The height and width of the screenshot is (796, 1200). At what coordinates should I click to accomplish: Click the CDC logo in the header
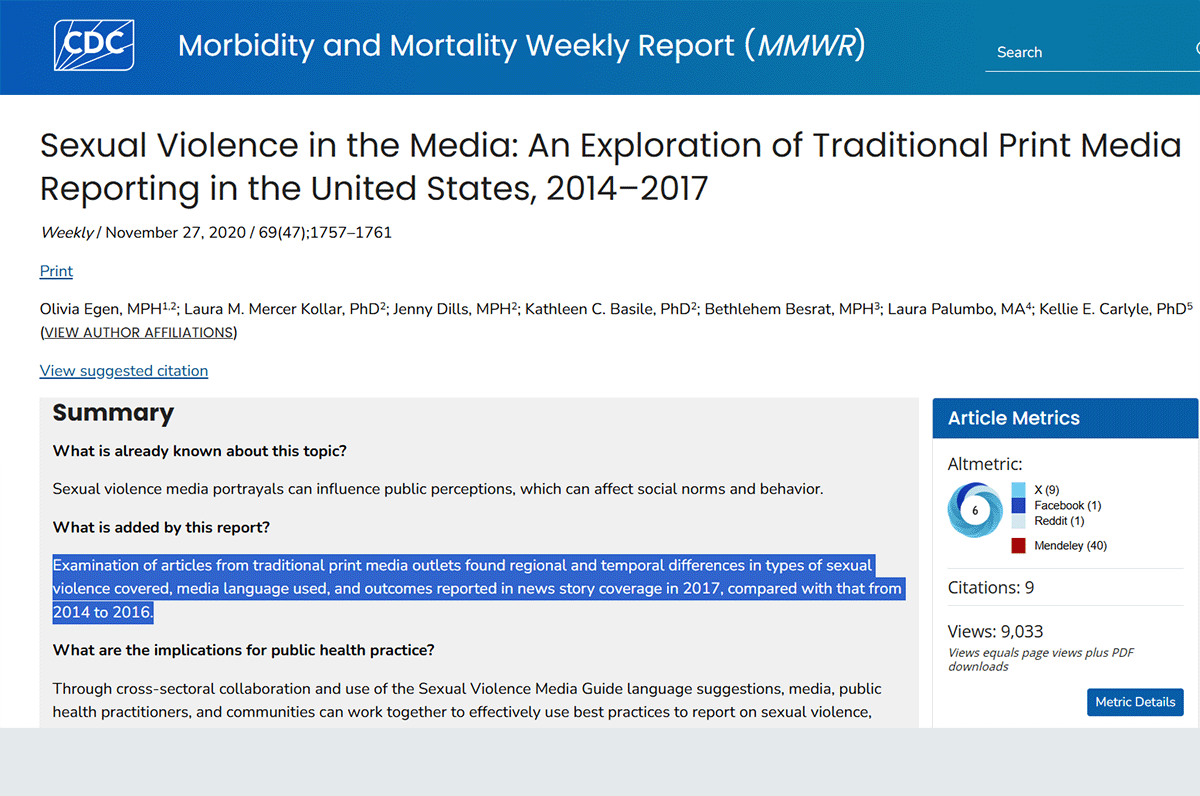(x=96, y=45)
